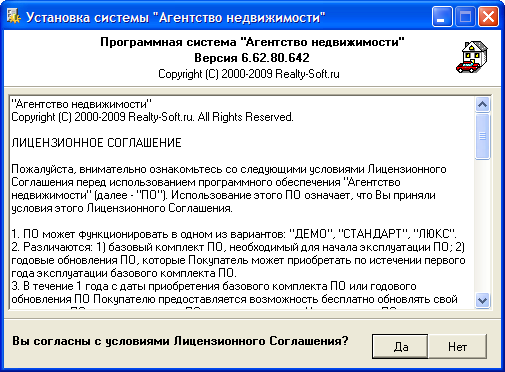
Task: Click the Версия 6.62.80.642 text
Action: (252, 58)
